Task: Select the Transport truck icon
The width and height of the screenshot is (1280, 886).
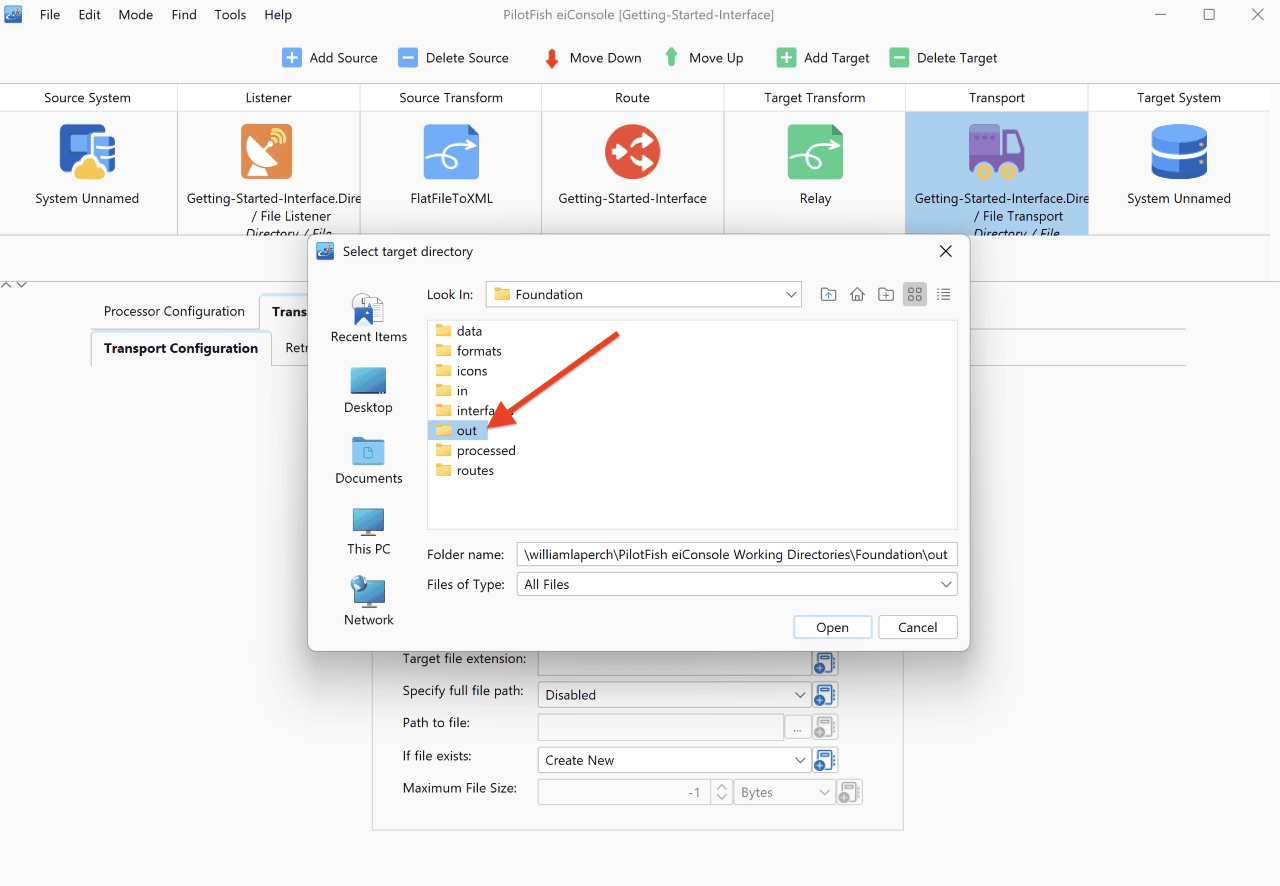Action: 996,151
